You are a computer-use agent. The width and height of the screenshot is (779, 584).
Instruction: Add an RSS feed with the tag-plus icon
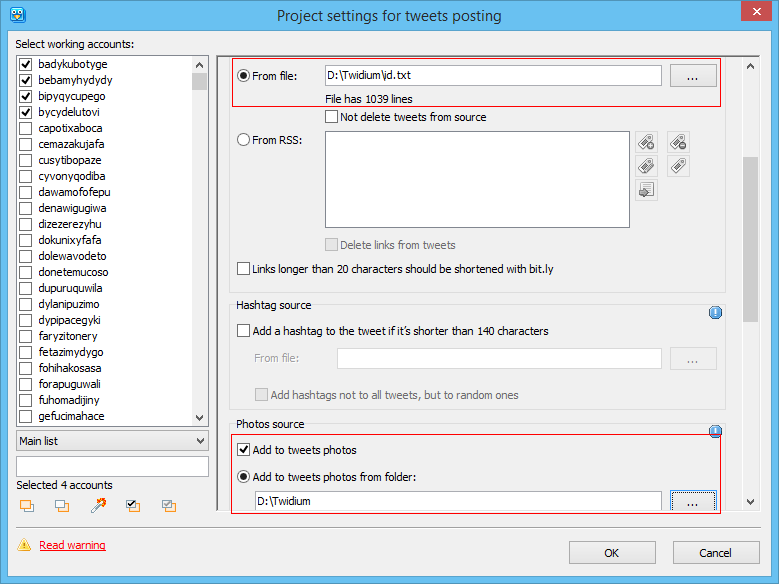(646, 142)
